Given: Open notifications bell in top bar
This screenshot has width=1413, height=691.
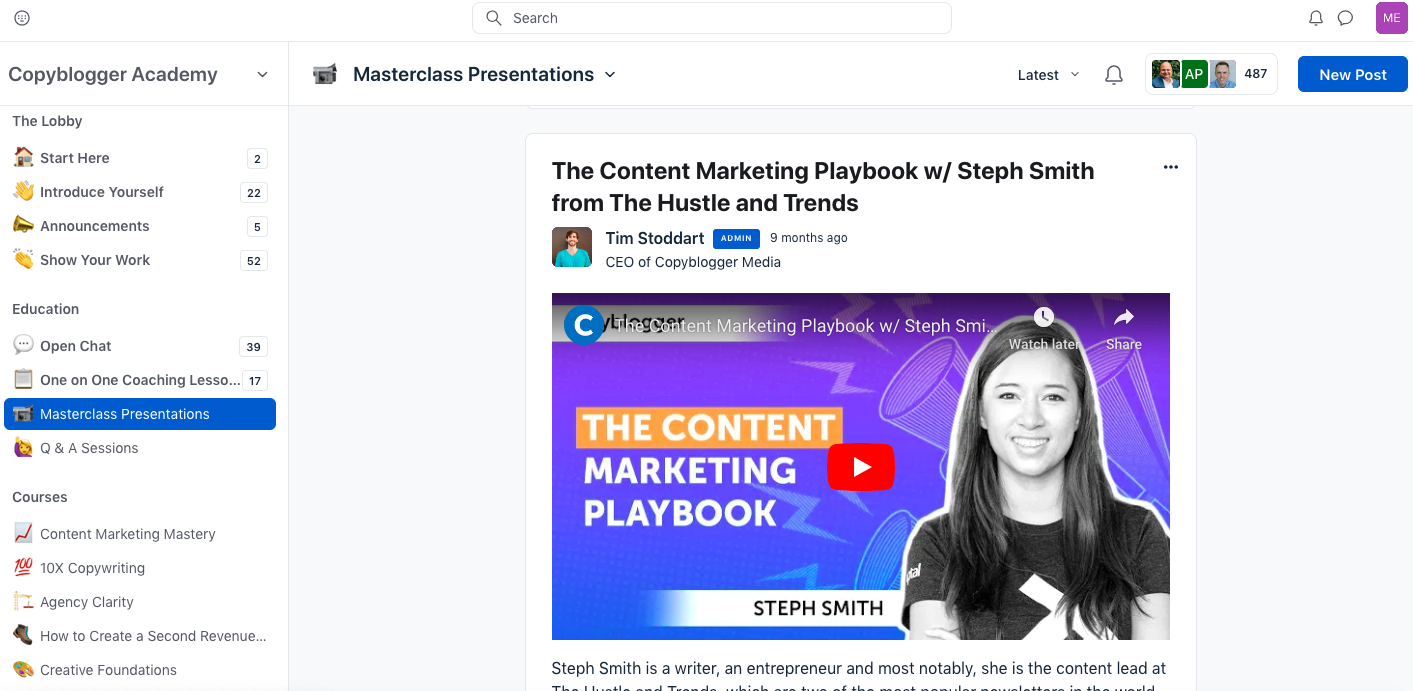Looking at the screenshot, I should pyautogui.click(x=1316, y=18).
